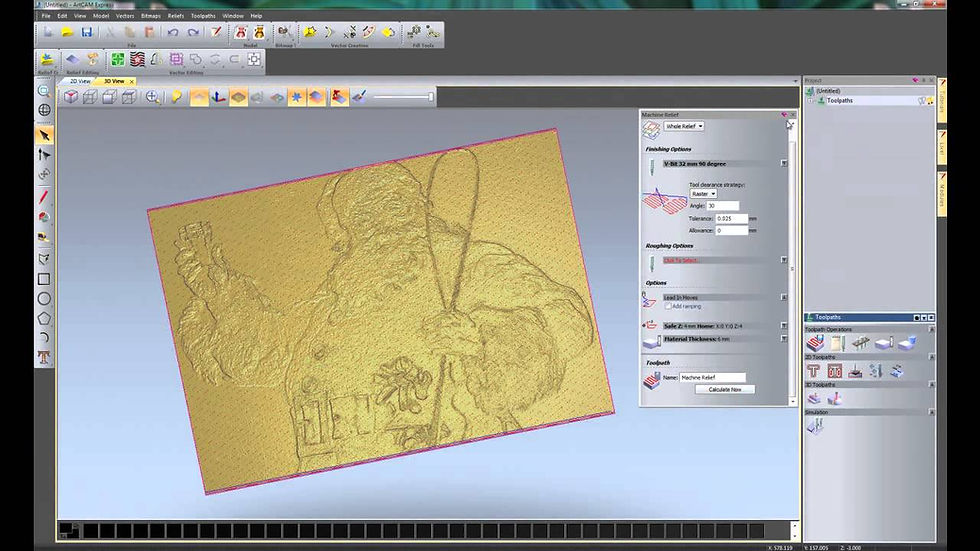
Task: Save the model with the floppy disk icon
Action: coord(87,32)
